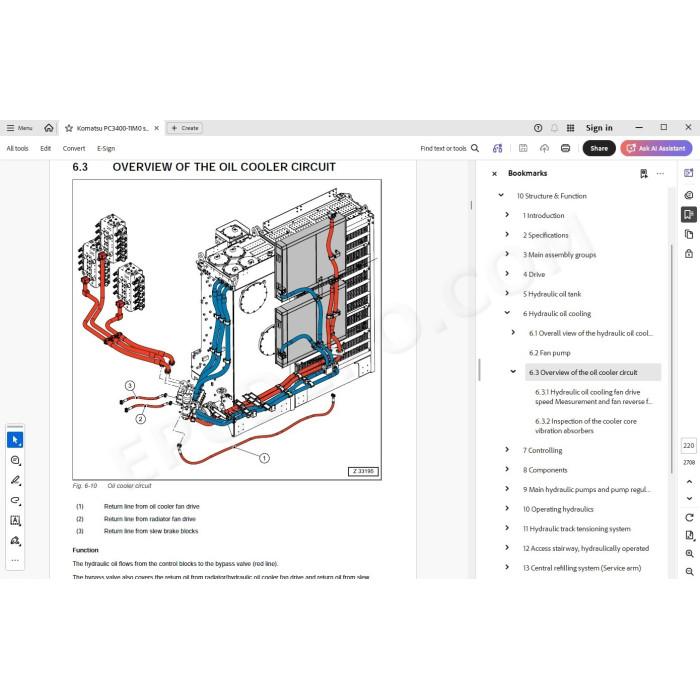This screenshot has width=700, height=700.
Task: Open 9 Main hydraulic pumps bookmark
Action: tap(586, 490)
